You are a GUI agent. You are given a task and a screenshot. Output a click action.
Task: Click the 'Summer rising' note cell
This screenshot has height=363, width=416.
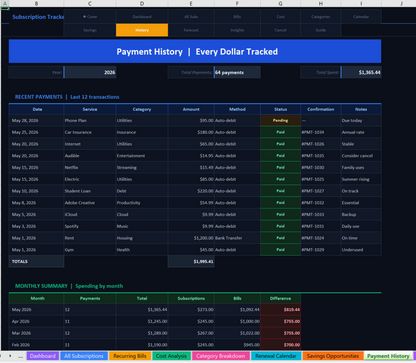[361, 179]
